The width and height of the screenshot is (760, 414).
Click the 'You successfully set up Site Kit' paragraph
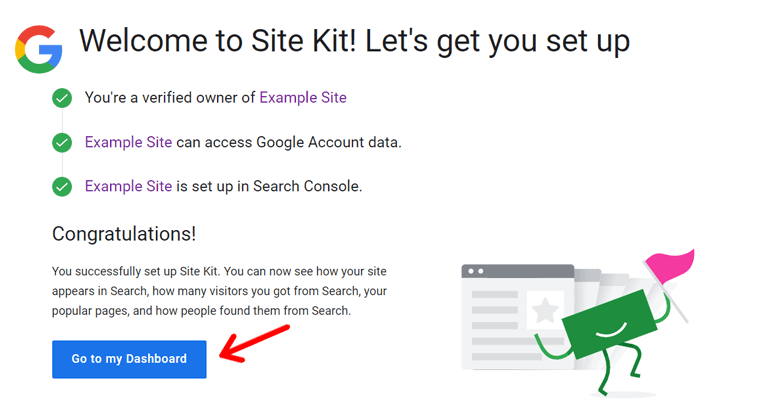219,291
